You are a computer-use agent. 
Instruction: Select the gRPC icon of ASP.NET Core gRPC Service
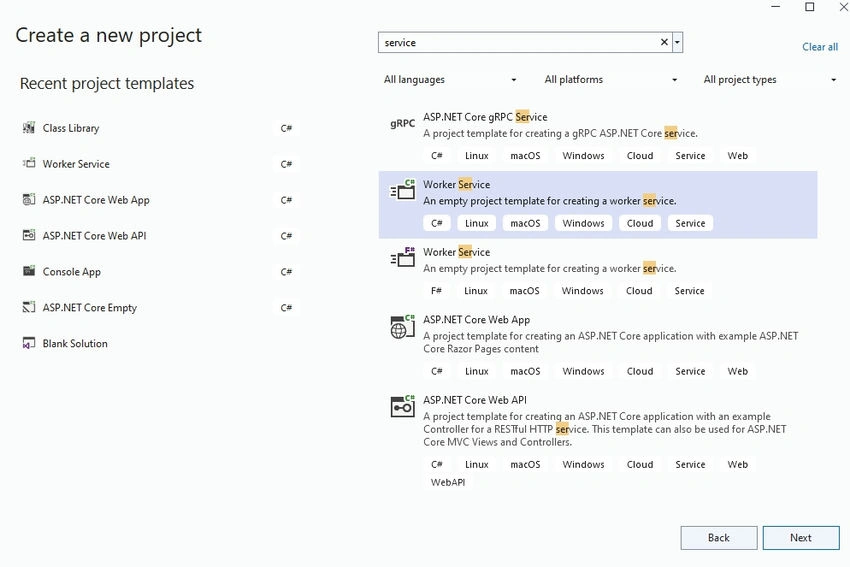pos(402,124)
